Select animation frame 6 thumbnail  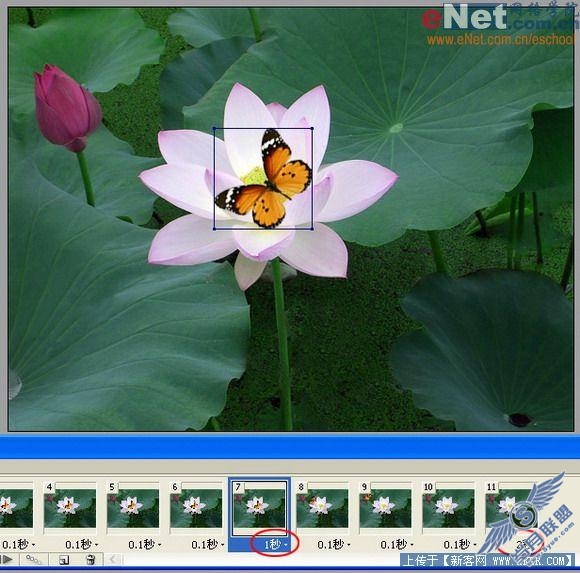coord(196,508)
